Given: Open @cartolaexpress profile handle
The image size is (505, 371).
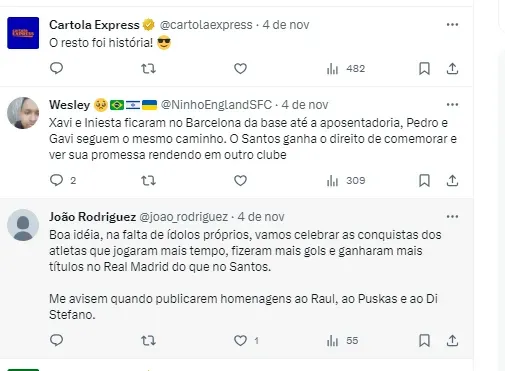Looking at the screenshot, I should [206, 25].
